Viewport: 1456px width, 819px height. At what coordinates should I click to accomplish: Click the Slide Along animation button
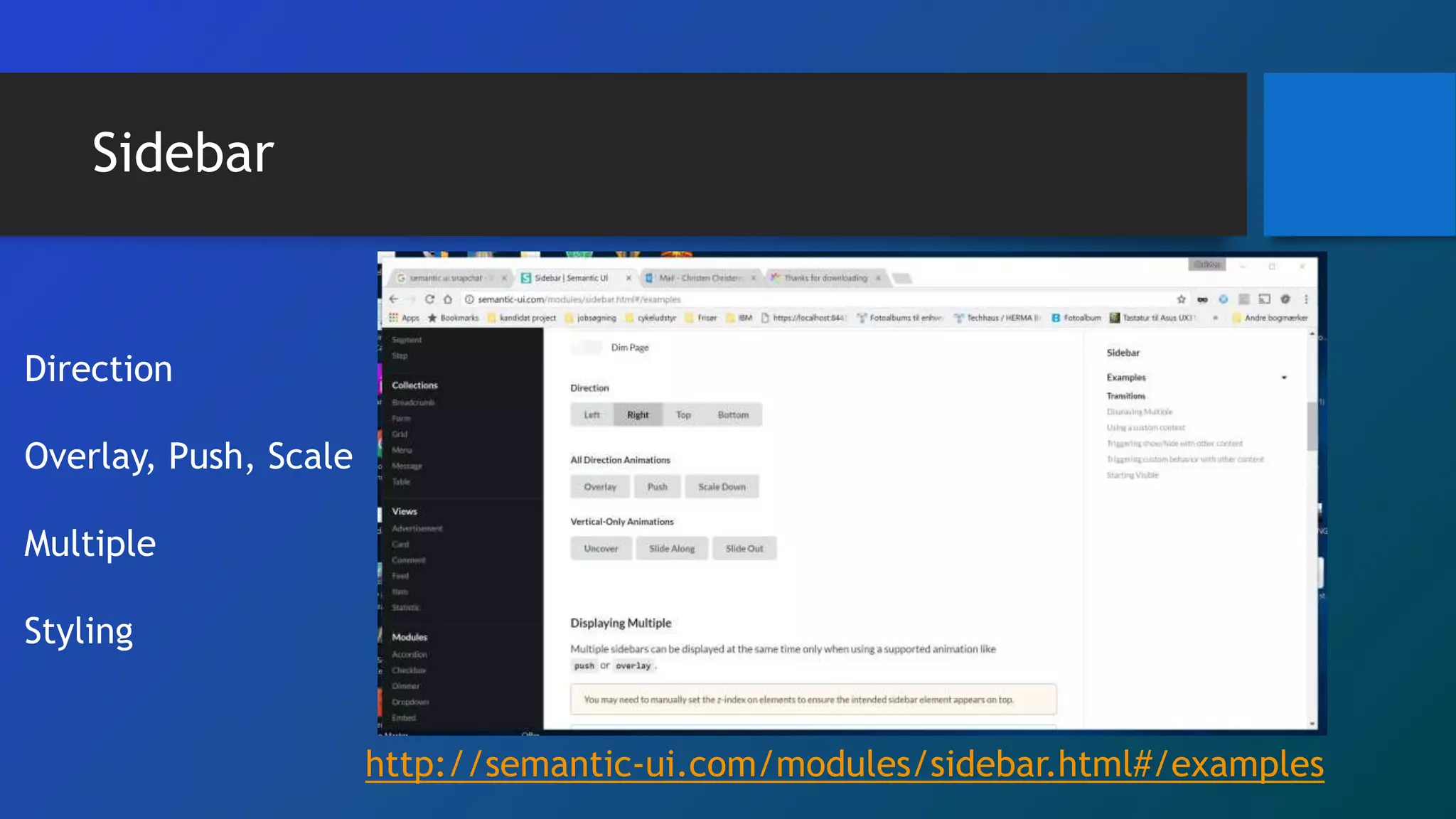tap(672, 549)
